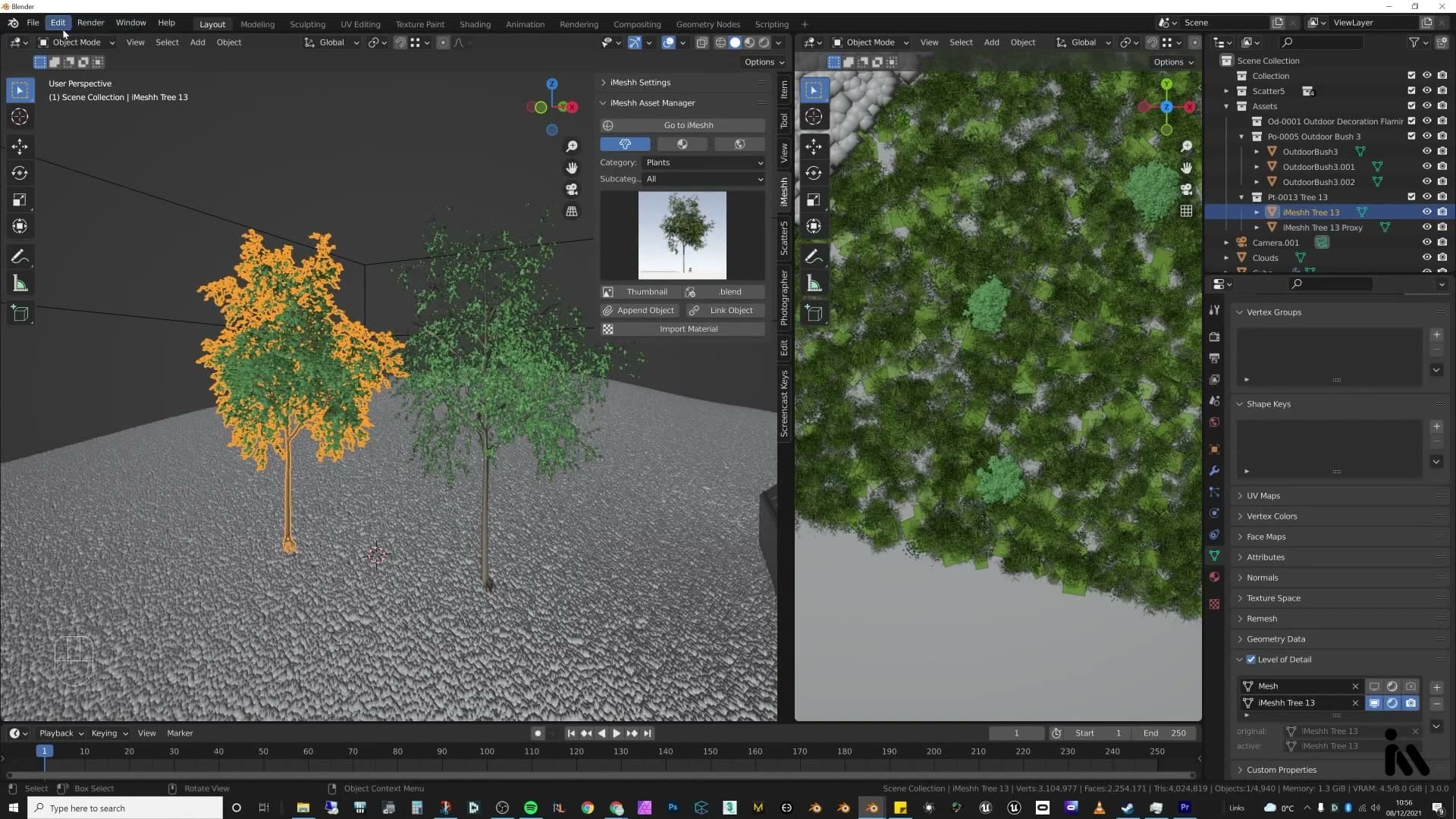Click the Blender logo menu icon

pos(13,23)
